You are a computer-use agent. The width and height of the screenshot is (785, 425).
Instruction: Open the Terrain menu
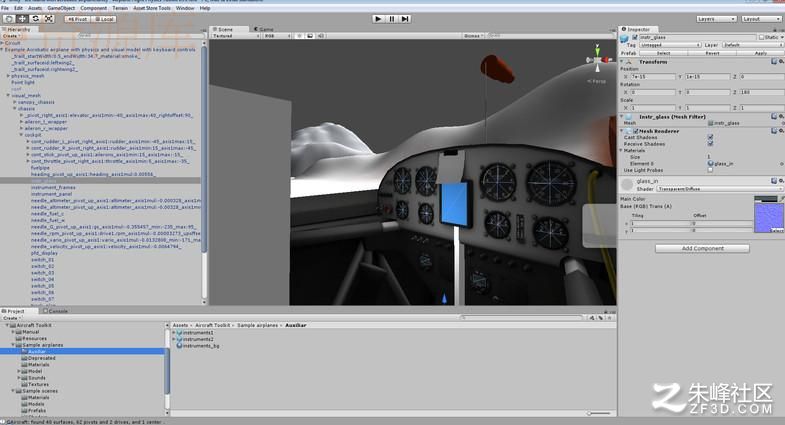[120, 8]
